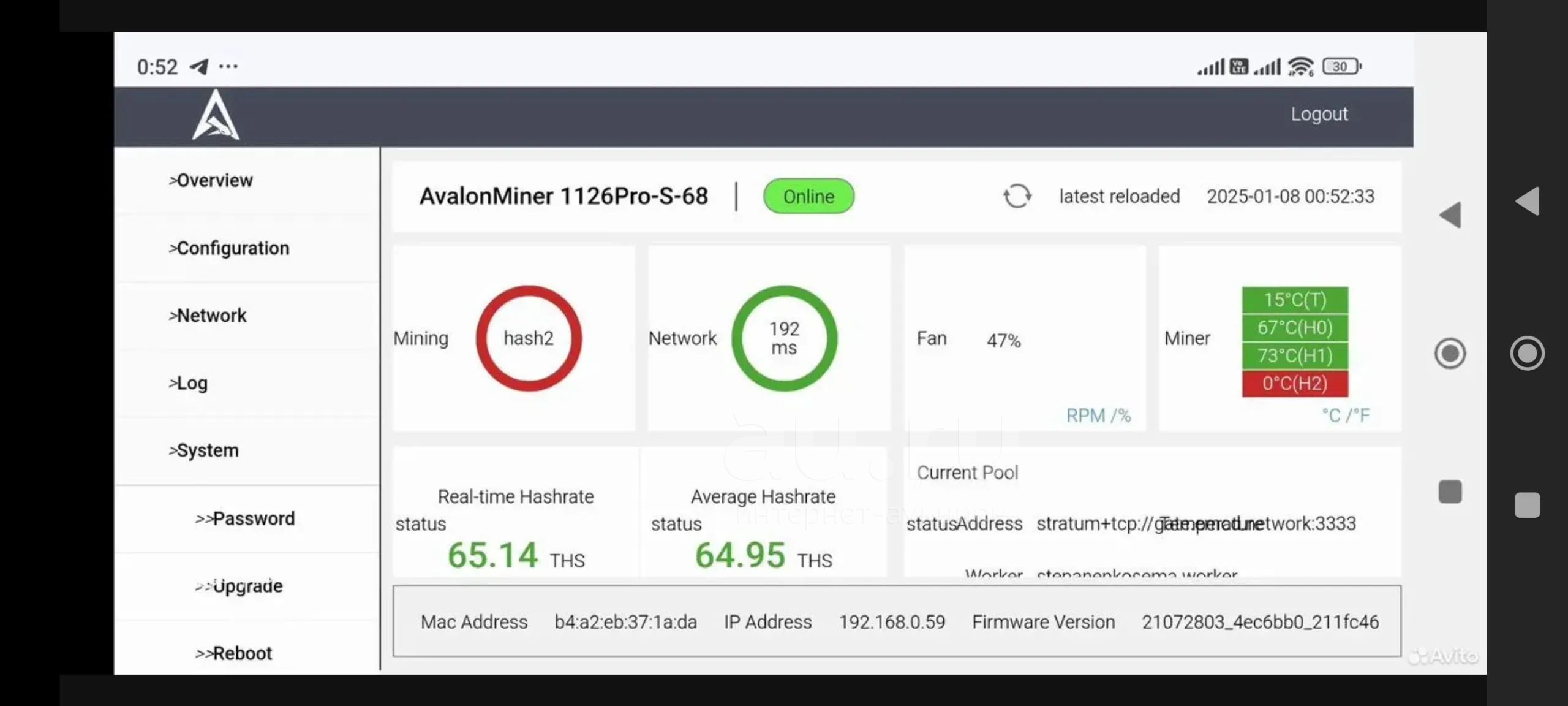The height and width of the screenshot is (706, 1568).
Task: Click the firmware version 21072803_4ec6bb0_211fc46
Action: 1260,622
